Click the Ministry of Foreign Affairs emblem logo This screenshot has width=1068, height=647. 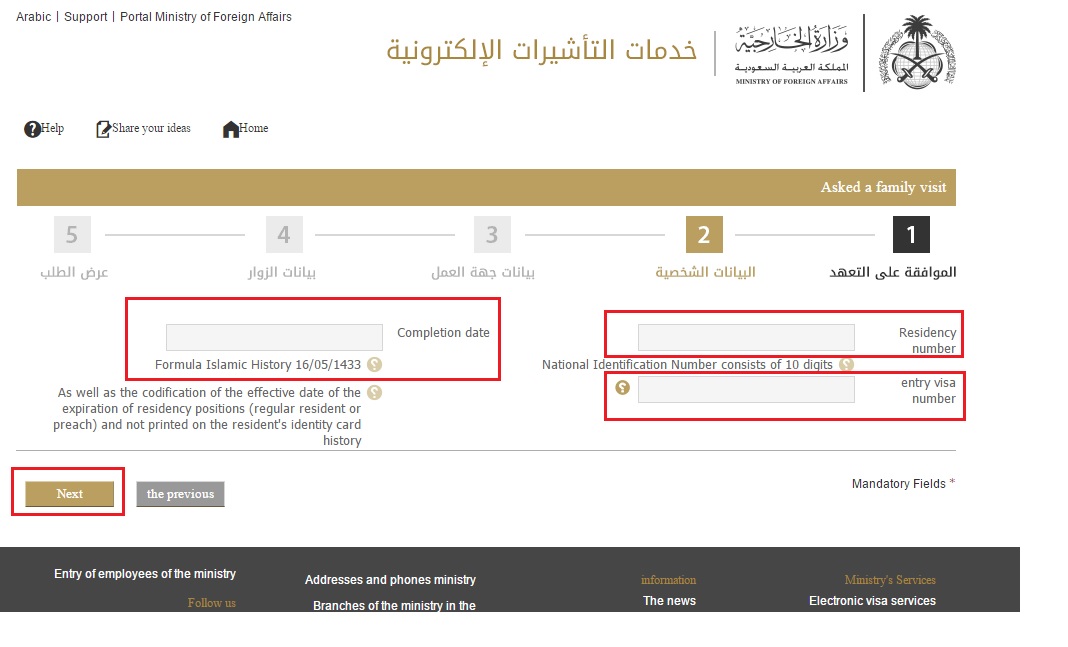pos(918,52)
